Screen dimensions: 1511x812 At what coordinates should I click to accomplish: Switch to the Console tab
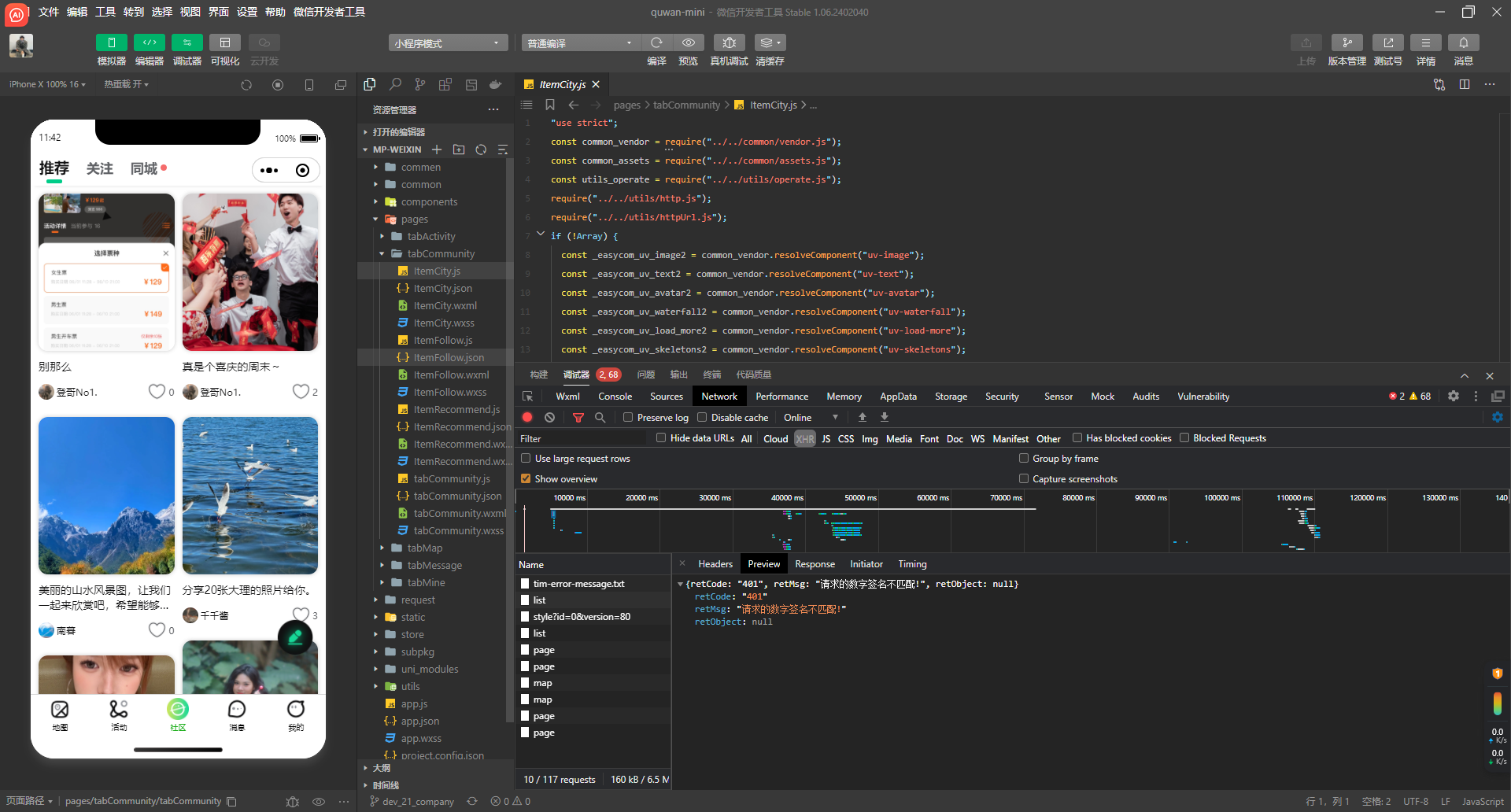(615, 397)
